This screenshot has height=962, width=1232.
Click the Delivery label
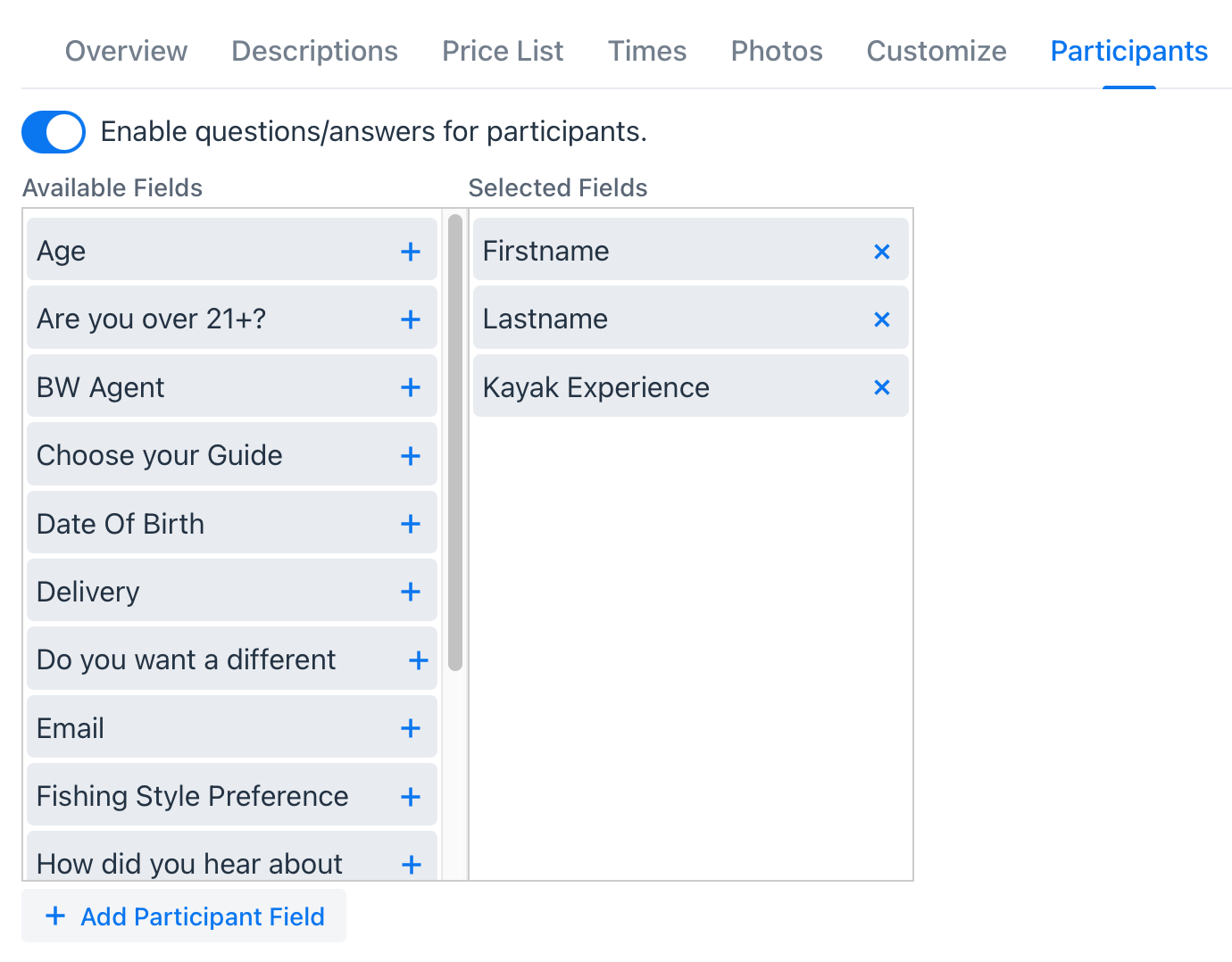pyautogui.click(x=88, y=592)
